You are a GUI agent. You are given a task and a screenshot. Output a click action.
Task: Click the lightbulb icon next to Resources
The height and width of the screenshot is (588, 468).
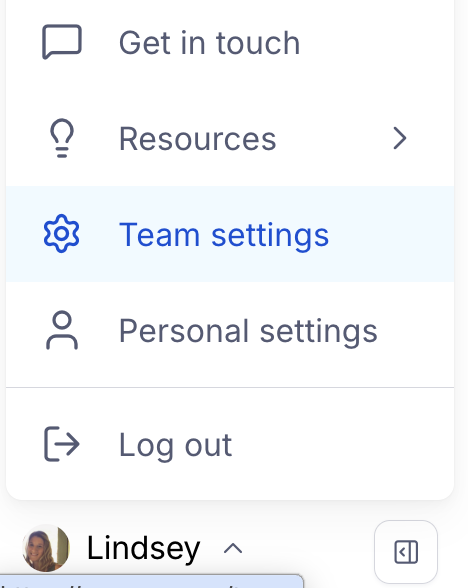[x=62, y=138]
